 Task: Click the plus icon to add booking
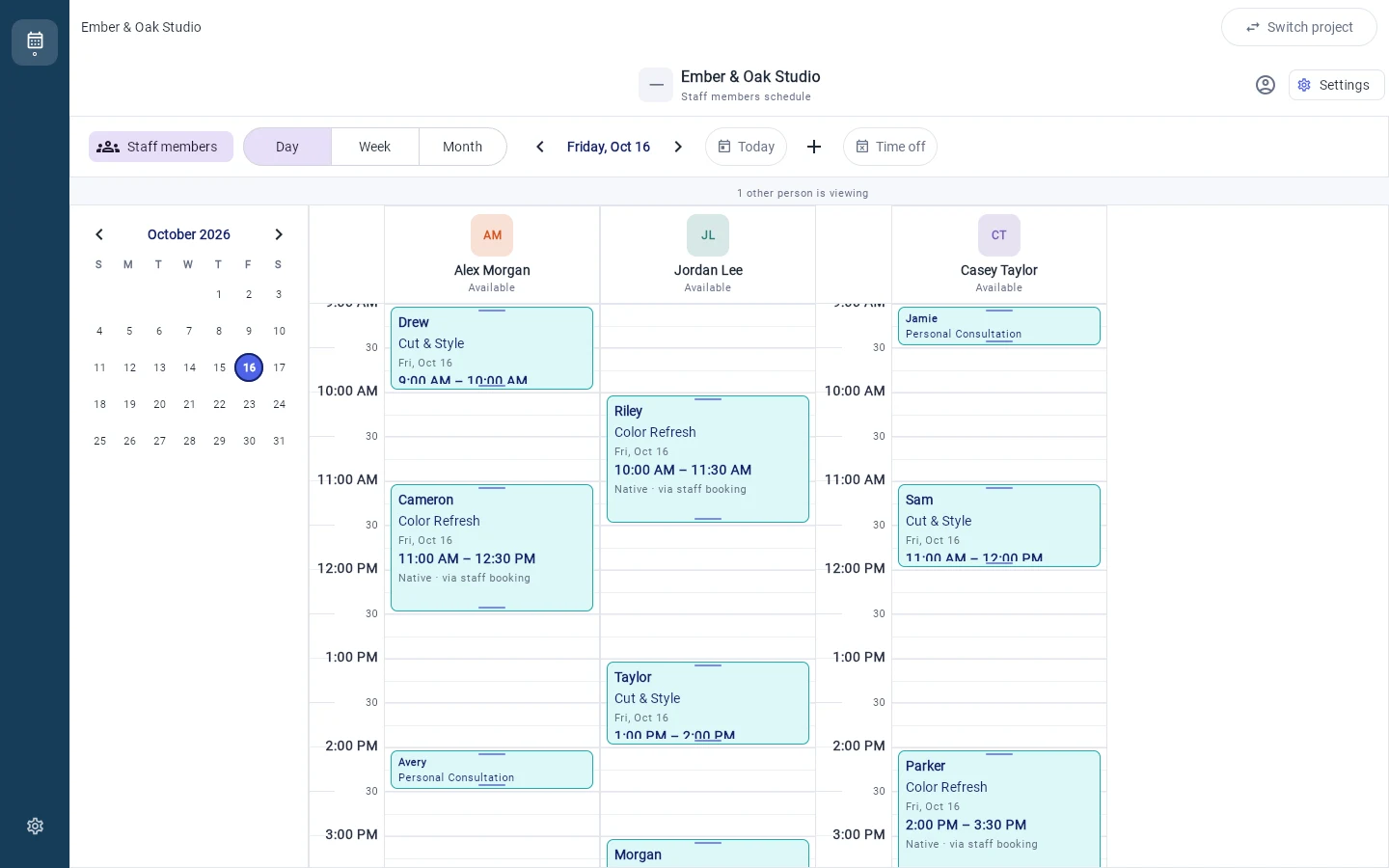[814, 147]
